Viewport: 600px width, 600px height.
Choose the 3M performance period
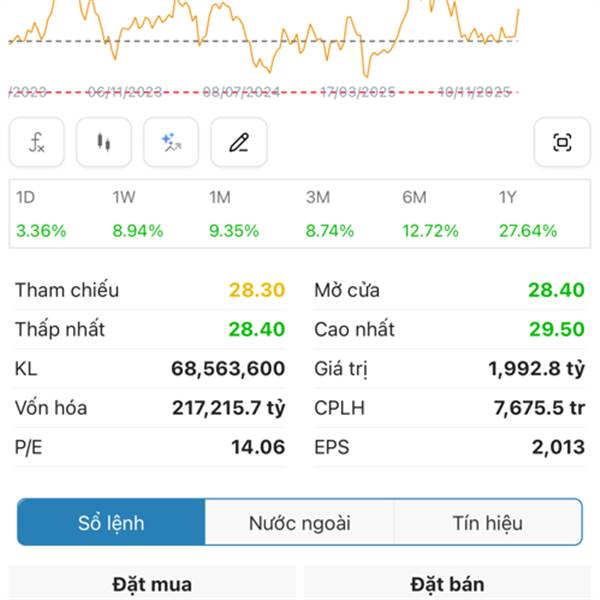(x=330, y=214)
